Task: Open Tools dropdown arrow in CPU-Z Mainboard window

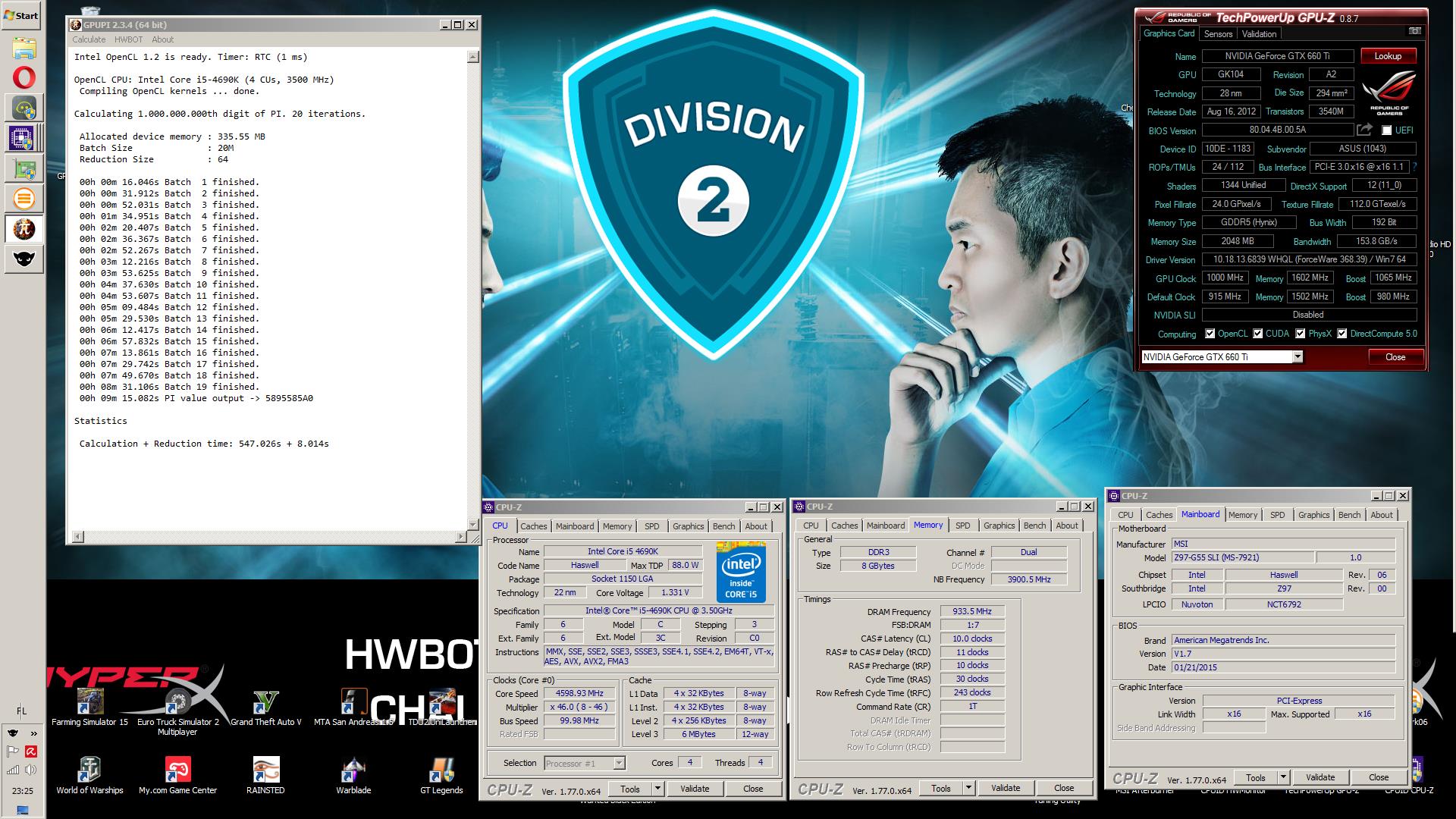Action: pyautogui.click(x=1283, y=777)
